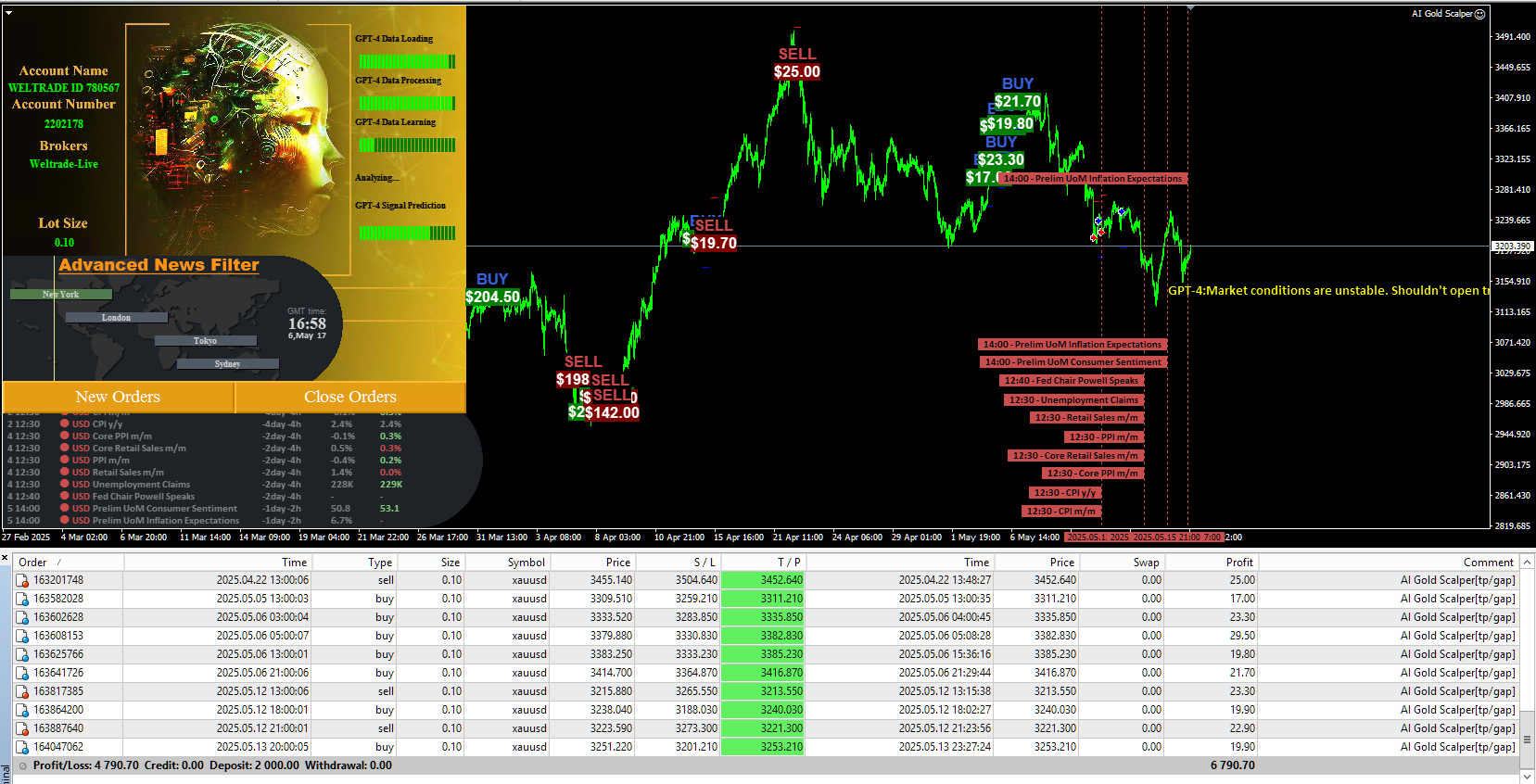Click the 14:00 Prelim UoM Consumer Sentiment marker
This screenshot has width=1536, height=784.
coord(1073,362)
